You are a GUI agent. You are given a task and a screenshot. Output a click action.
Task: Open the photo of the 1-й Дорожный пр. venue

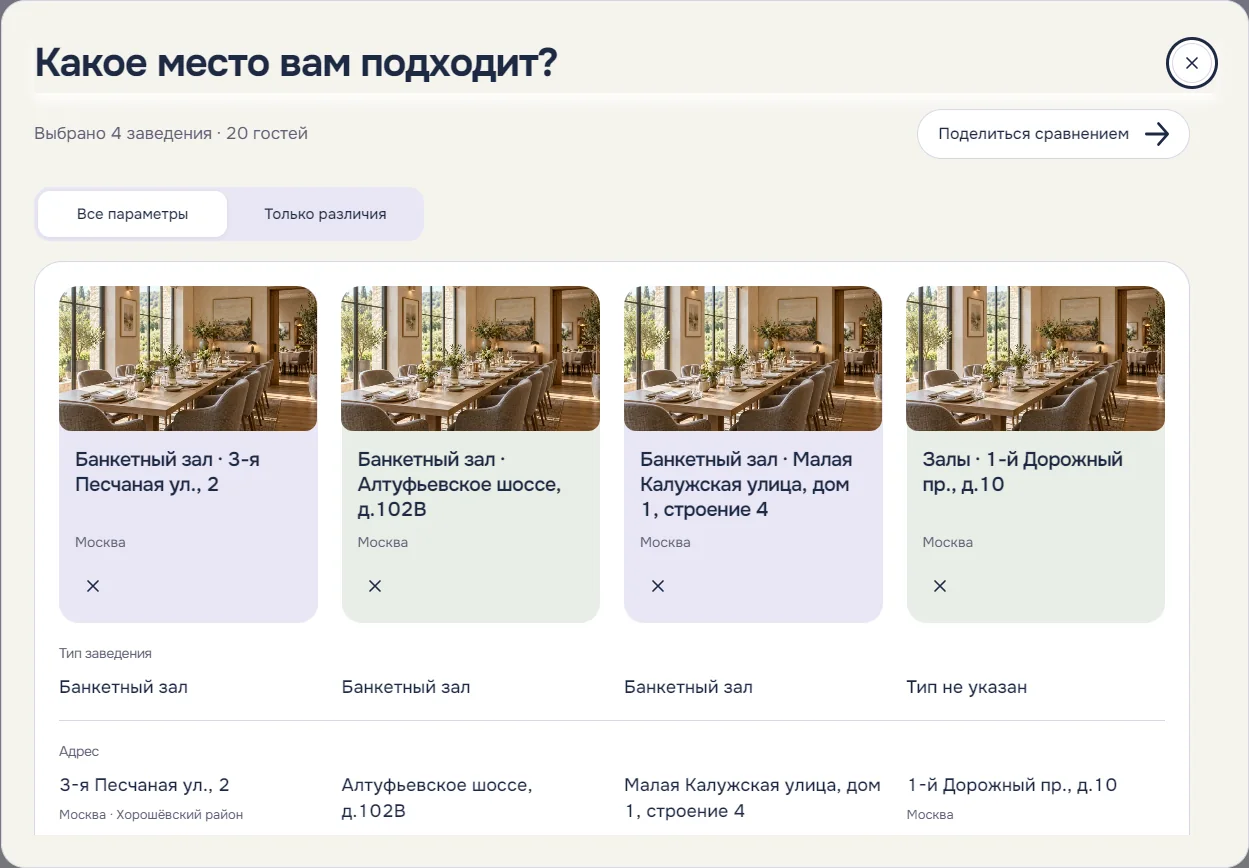click(1035, 358)
